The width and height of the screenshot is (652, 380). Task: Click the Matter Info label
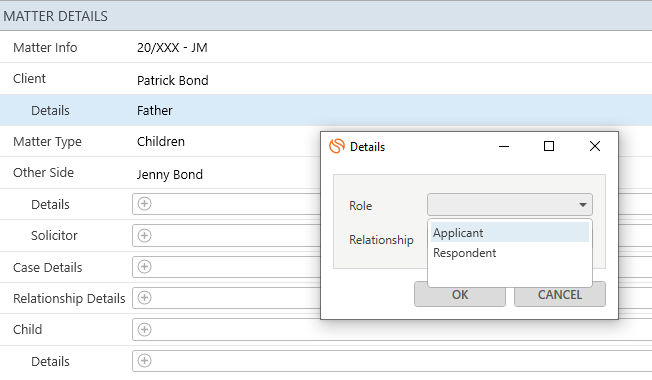click(45, 47)
